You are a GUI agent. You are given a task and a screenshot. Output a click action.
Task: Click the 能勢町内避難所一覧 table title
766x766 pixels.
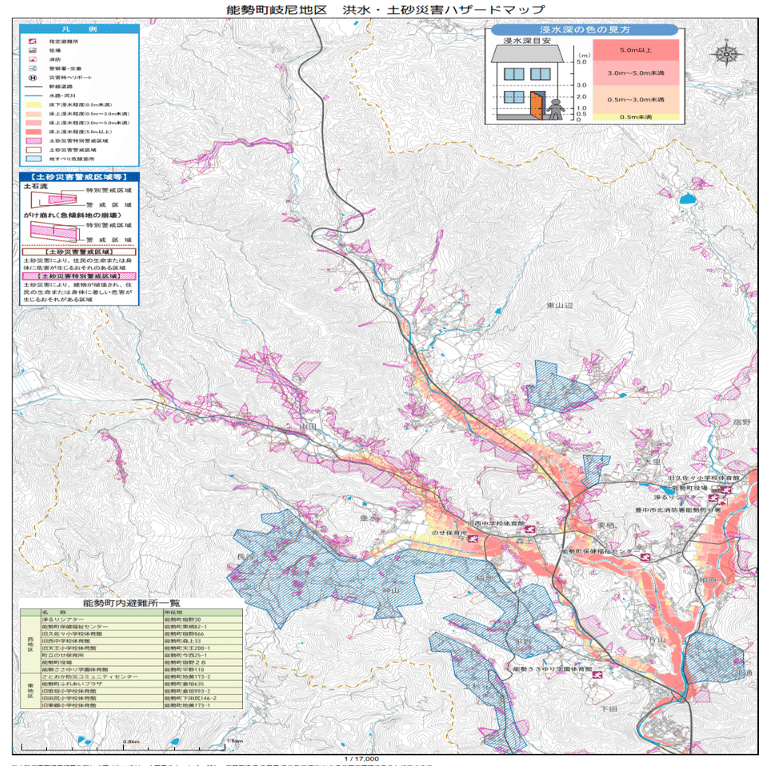click(131, 602)
